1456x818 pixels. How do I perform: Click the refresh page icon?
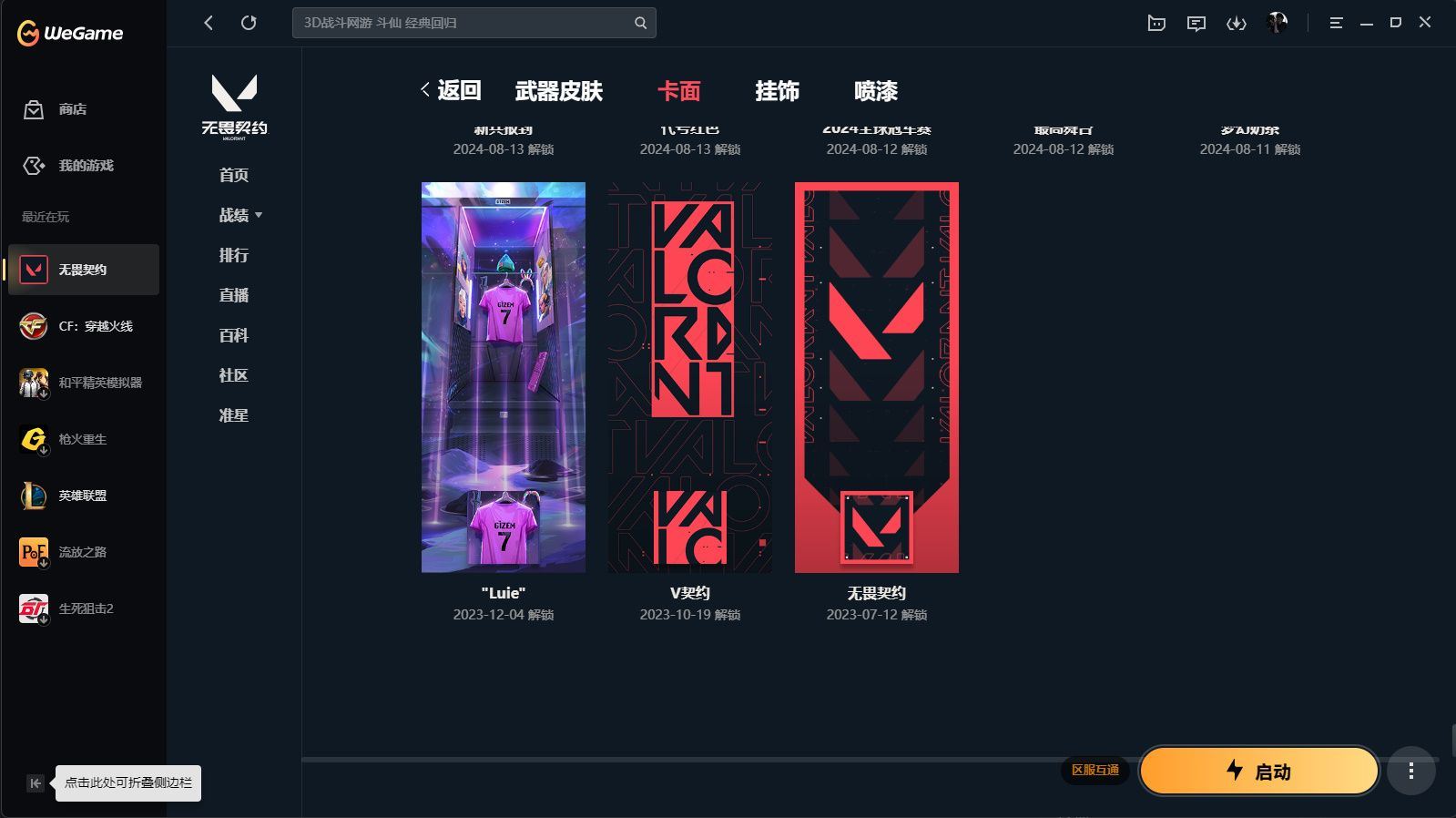point(249,23)
